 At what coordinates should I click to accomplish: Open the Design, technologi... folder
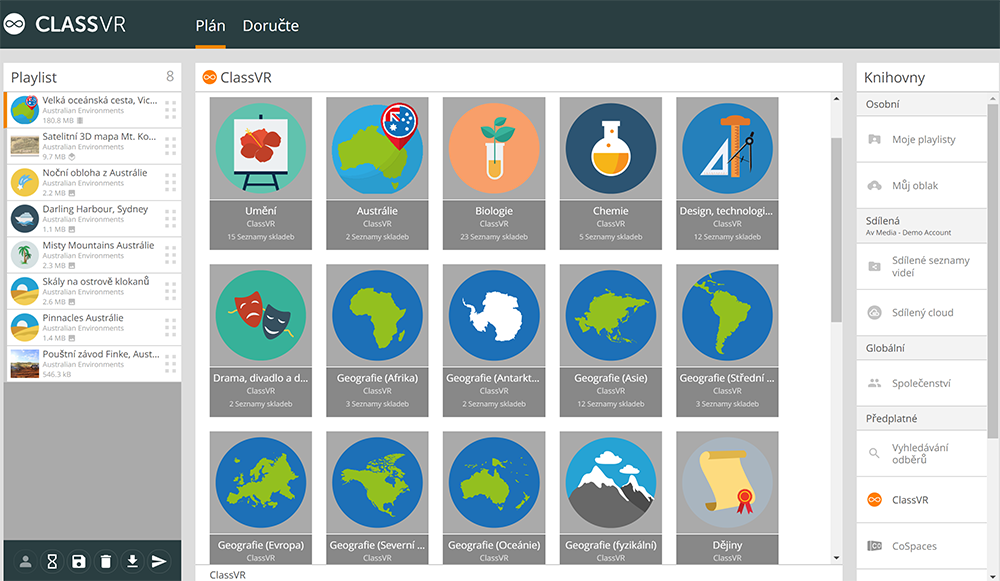728,173
